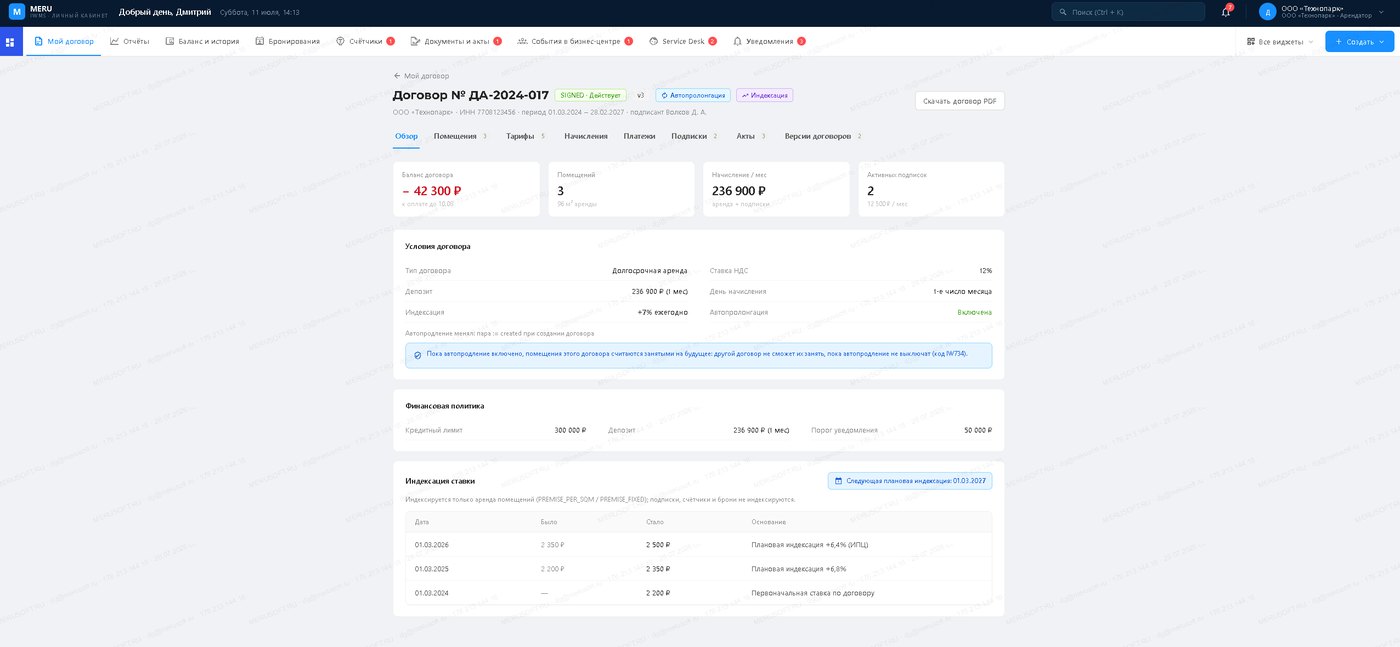Screen dimensions: 1400x647
Task: Open the ООО «Технопарк» account menu
Action: pos(1322,12)
